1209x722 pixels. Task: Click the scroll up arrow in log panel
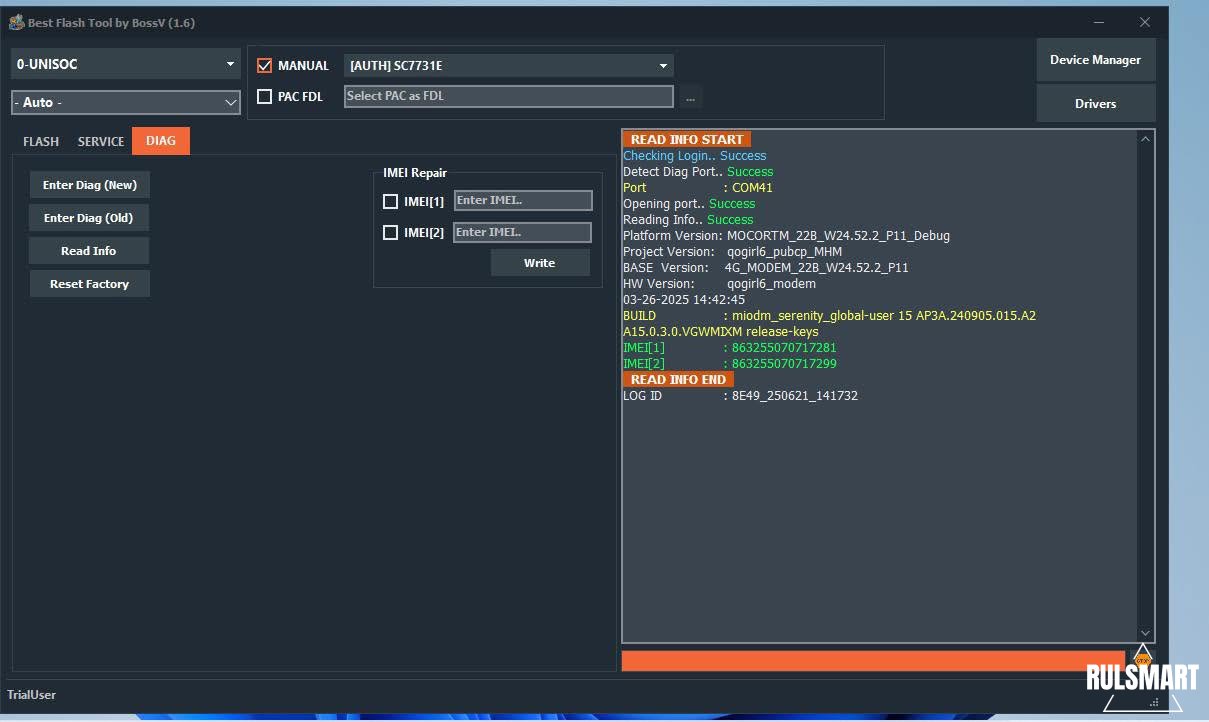(x=1145, y=139)
